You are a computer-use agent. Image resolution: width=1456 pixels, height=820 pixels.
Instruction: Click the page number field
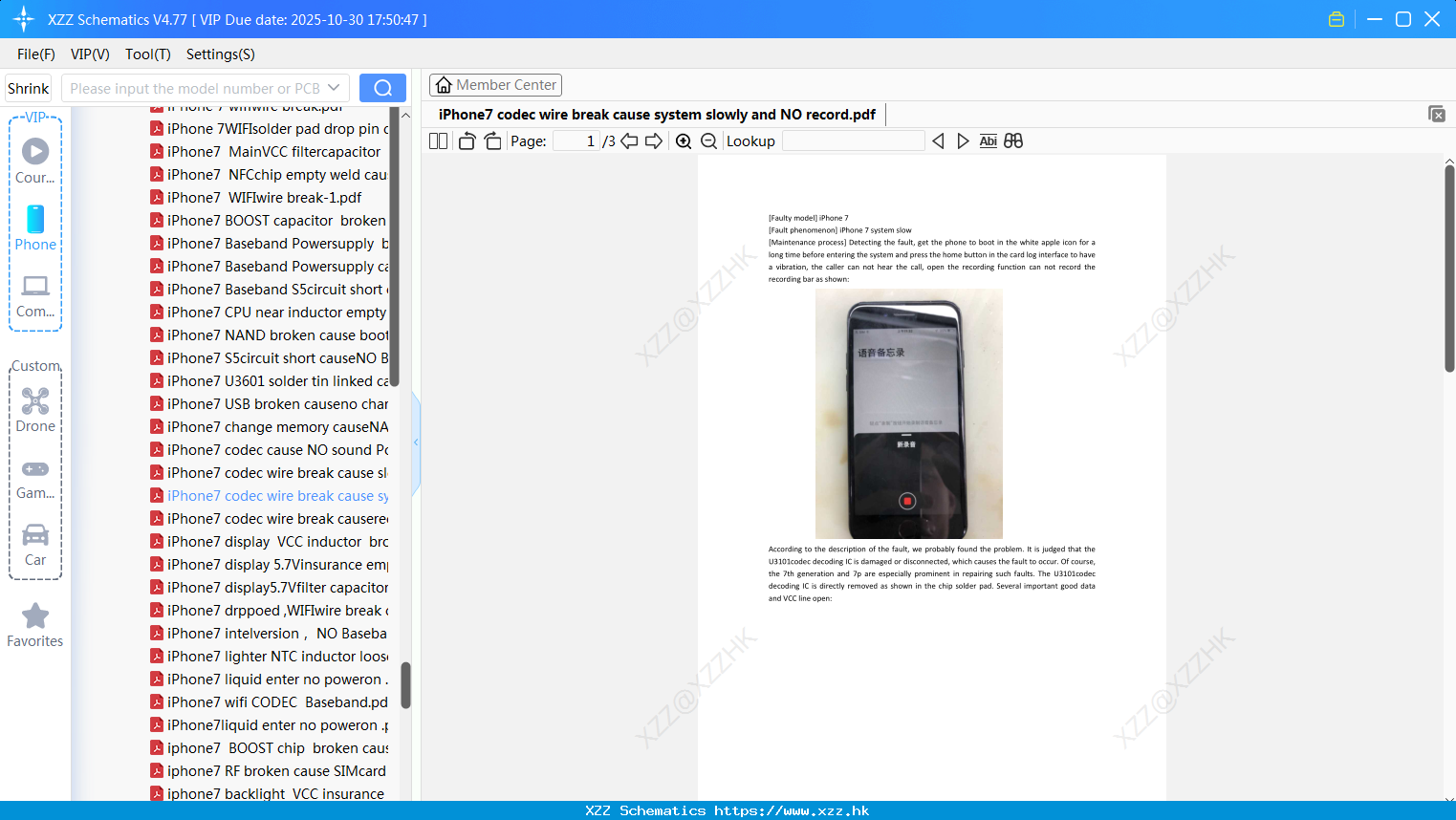[x=576, y=141]
